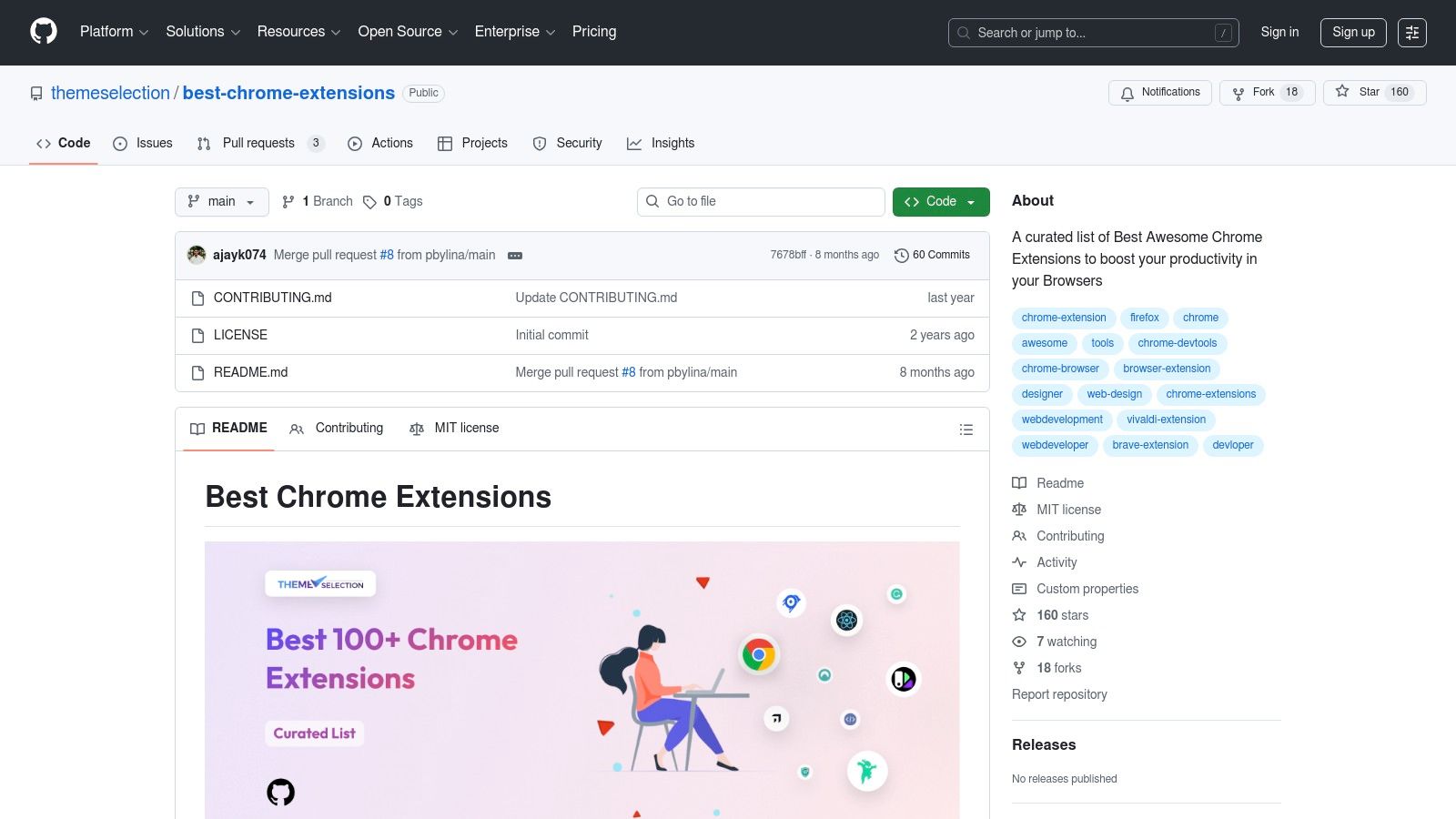Viewport: 1456px width, 819px height.
Task: Click the chrome-devtools topic tag
Action: (x=1177, y=343)
